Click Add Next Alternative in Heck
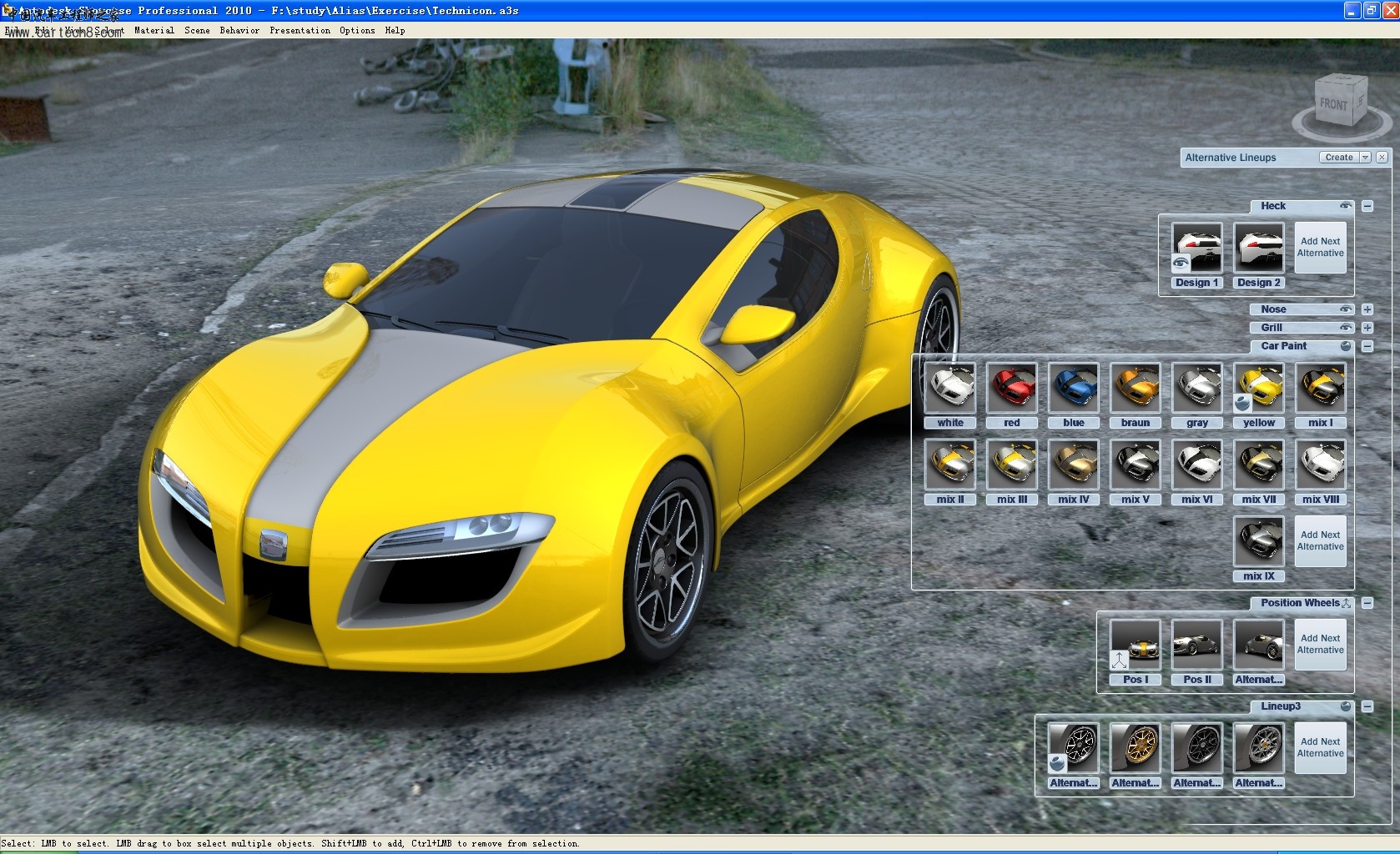The image size is (1400, 854). 1321,248
